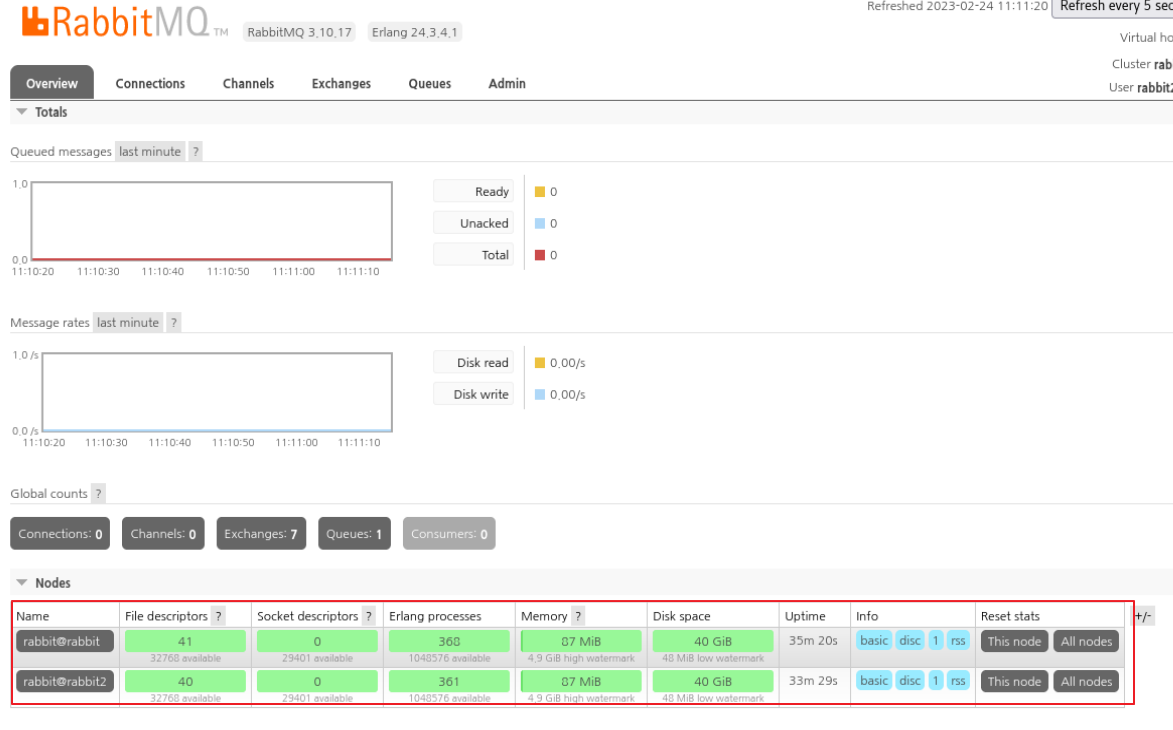Click the yellow Ready legend swatch

(540, 192)
